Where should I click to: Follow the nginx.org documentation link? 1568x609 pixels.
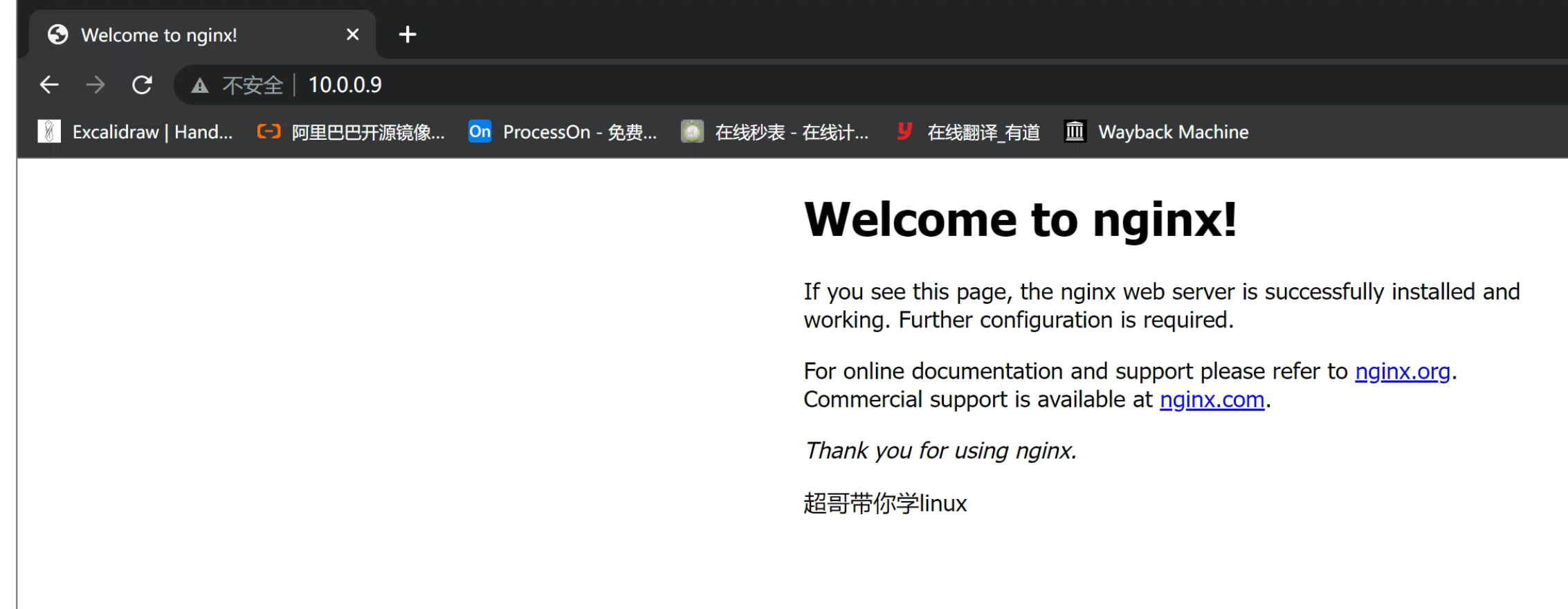coord(1402,372)
